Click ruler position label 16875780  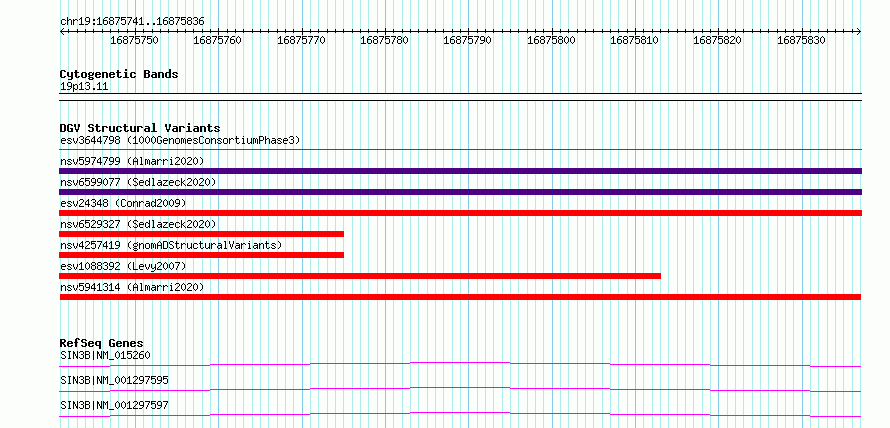[x=384, y=40]
